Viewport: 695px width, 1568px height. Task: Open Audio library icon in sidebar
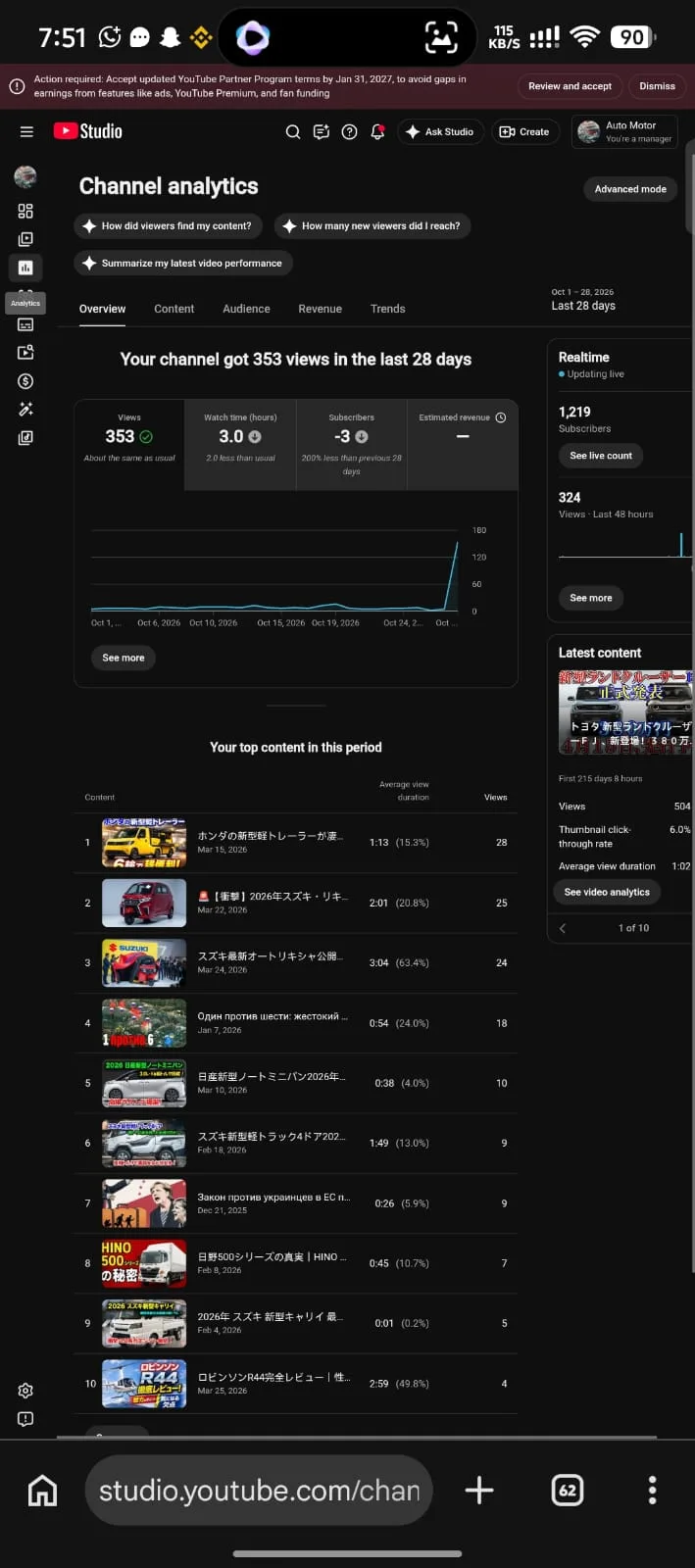(x=25, y=438)
